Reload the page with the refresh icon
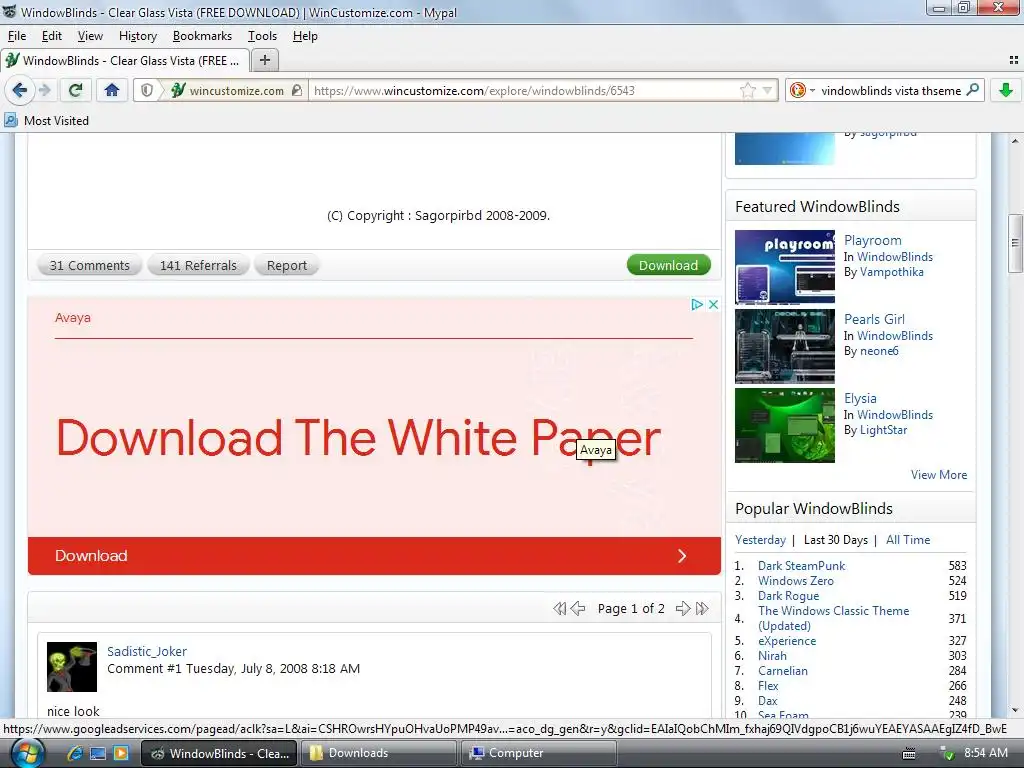The width and height of the screenshot is (1024, 768). 76,90
